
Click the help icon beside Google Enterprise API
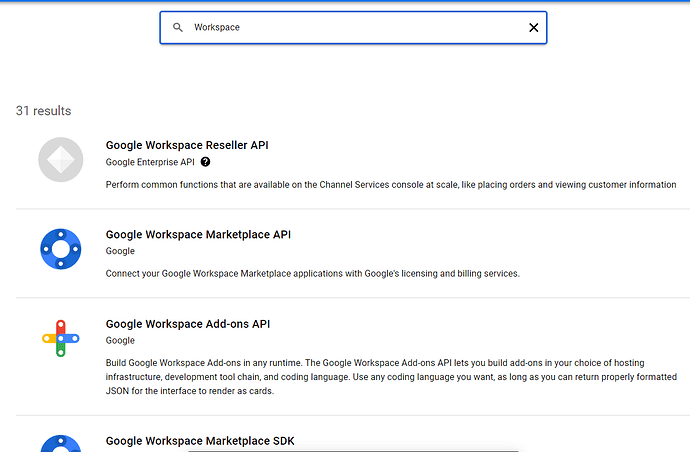click(205, 162)
